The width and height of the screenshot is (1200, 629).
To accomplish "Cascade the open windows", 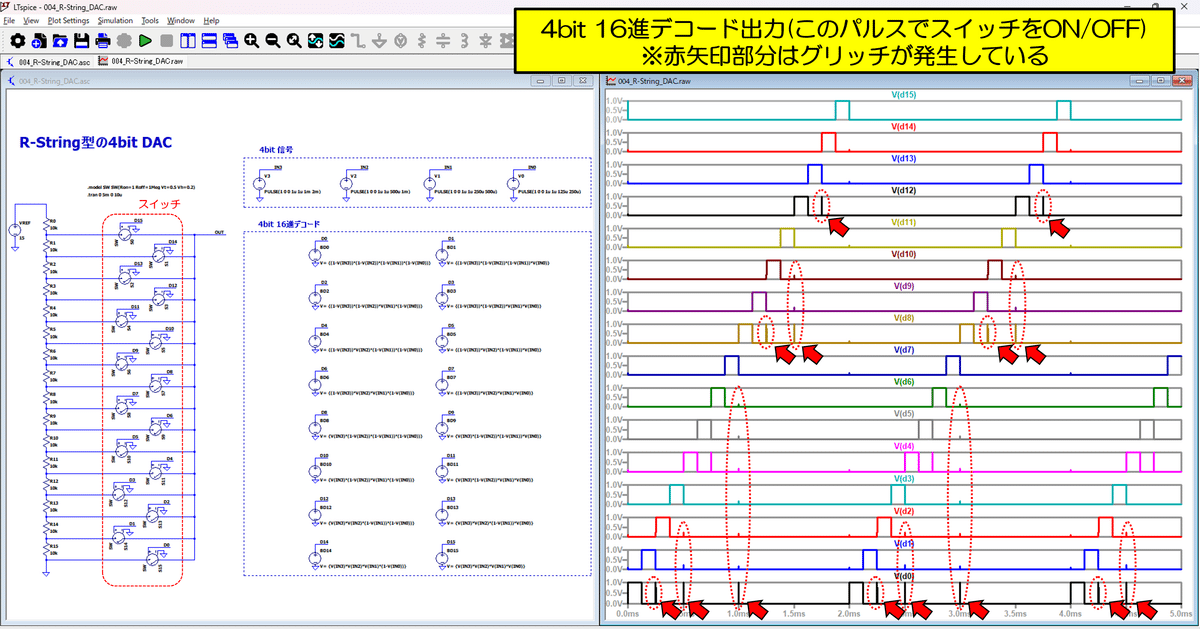I will [x=230, y=40].
